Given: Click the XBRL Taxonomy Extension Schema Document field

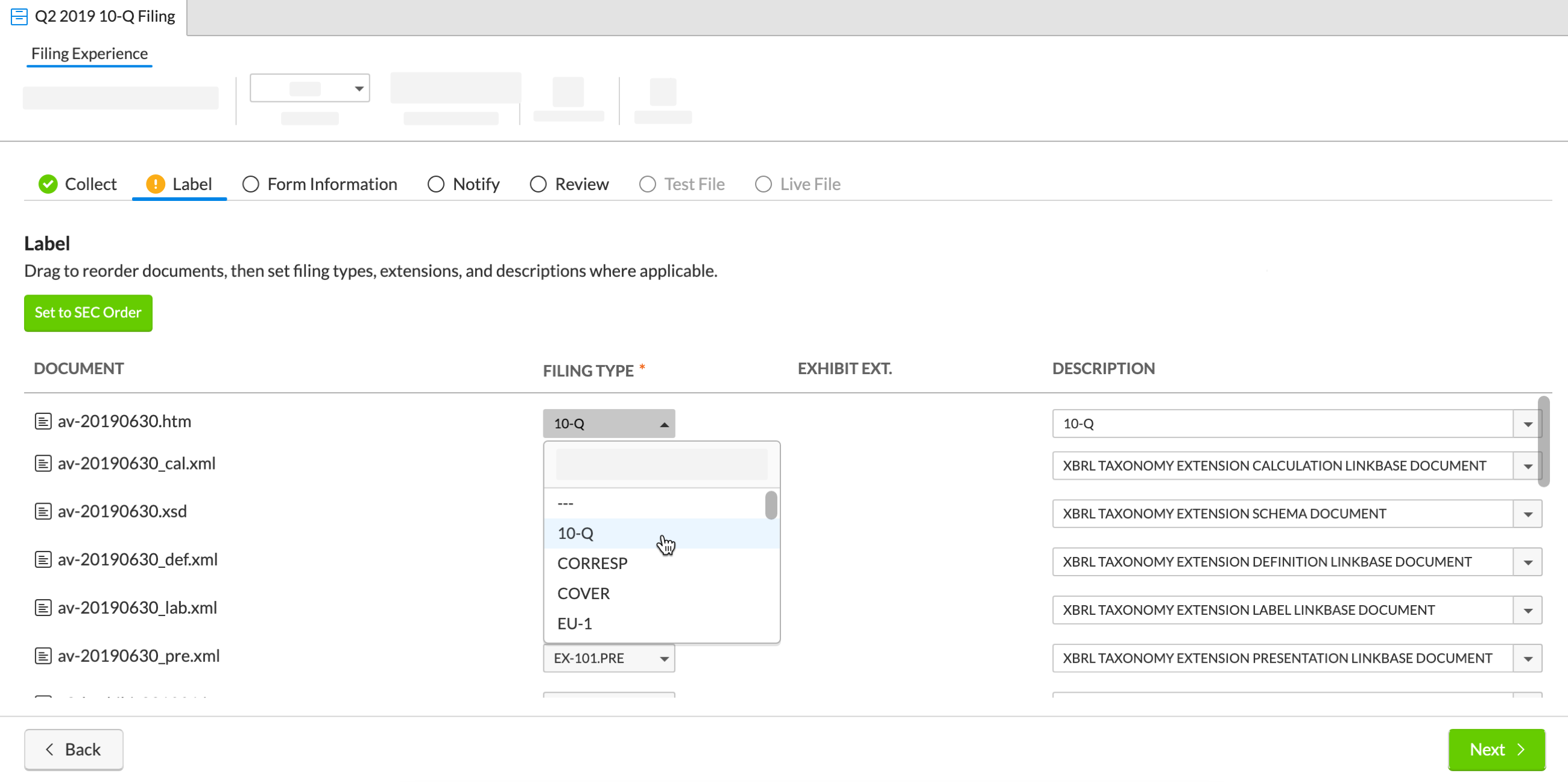Looking at the screenshot, I should click(1283, 513).
